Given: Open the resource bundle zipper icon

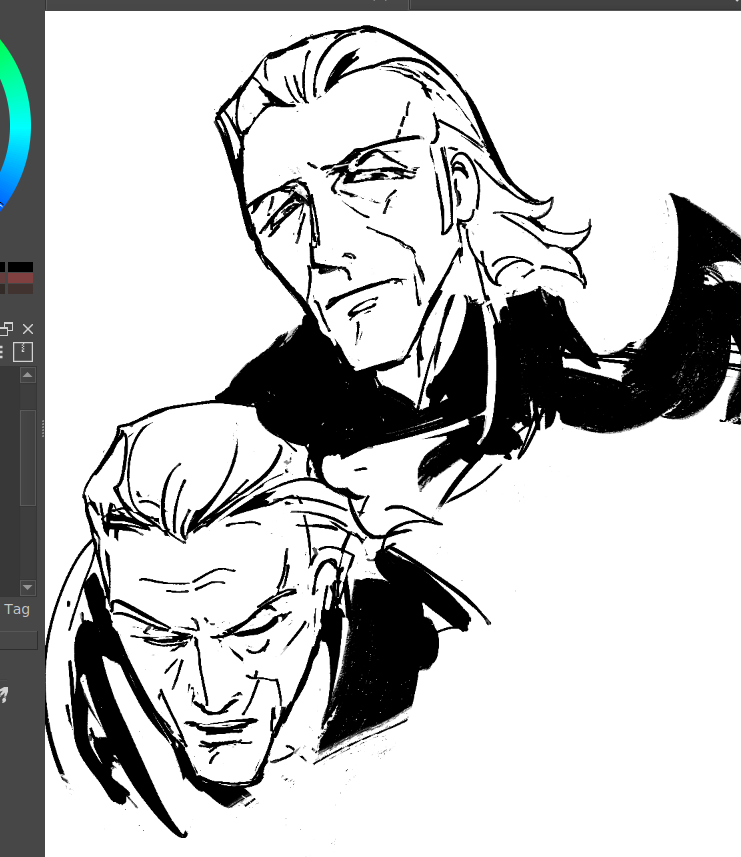Looking at the screenshot, I should 24,351.
